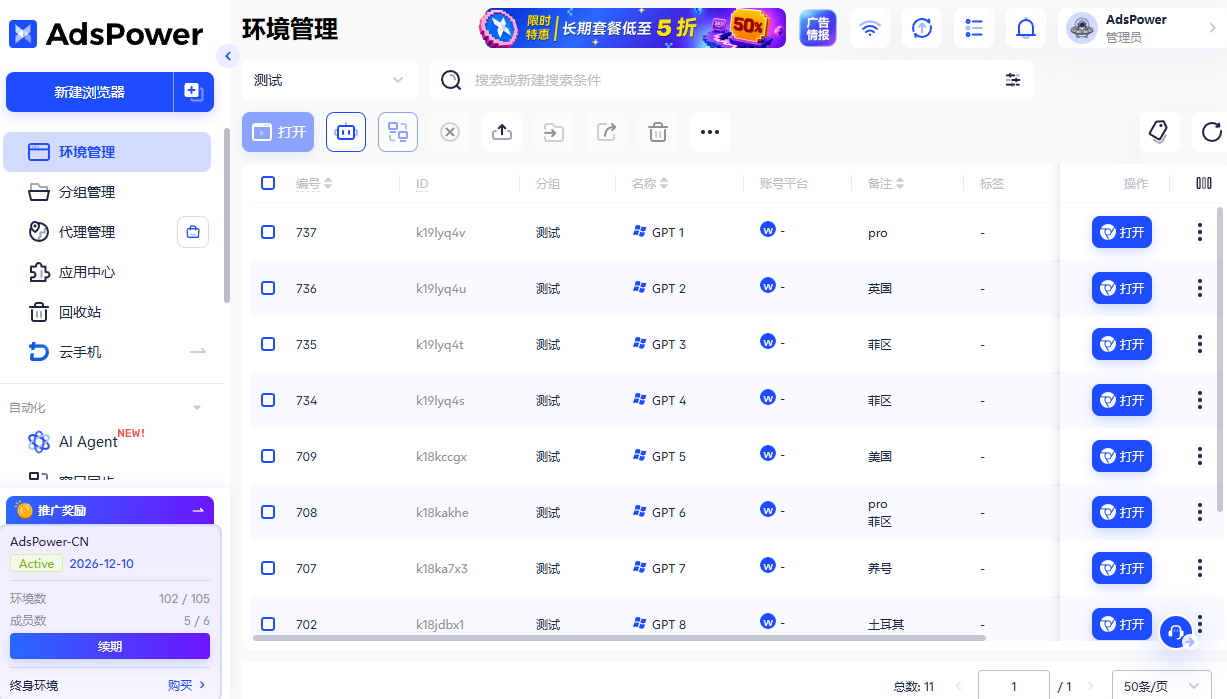
Task: Select the checkbox for row 735
Action: 268,344
